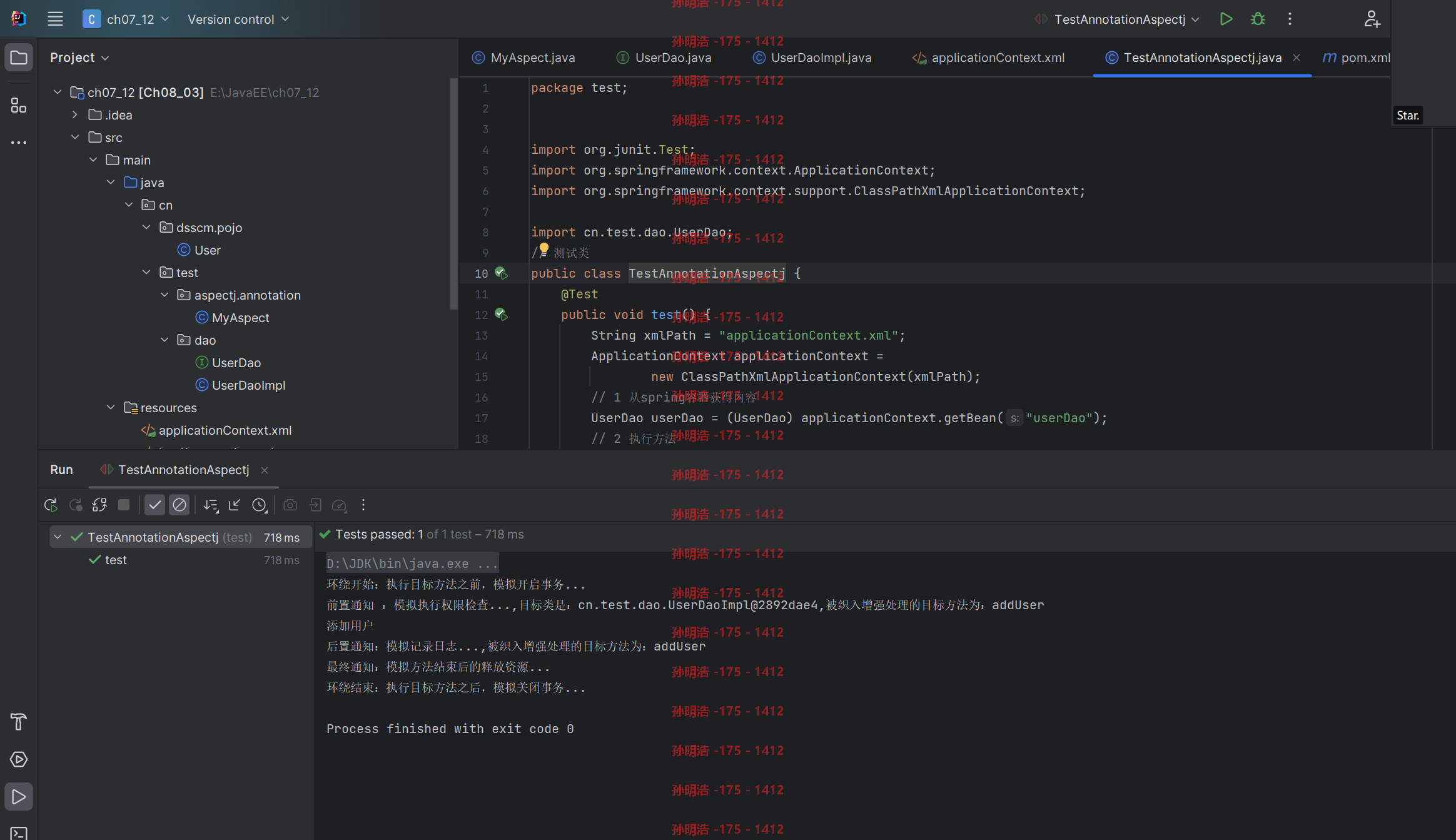This screenshot has height=840, width=1456.
Task: Rerun the test in Run panel
Action: [x=51, y=505]
